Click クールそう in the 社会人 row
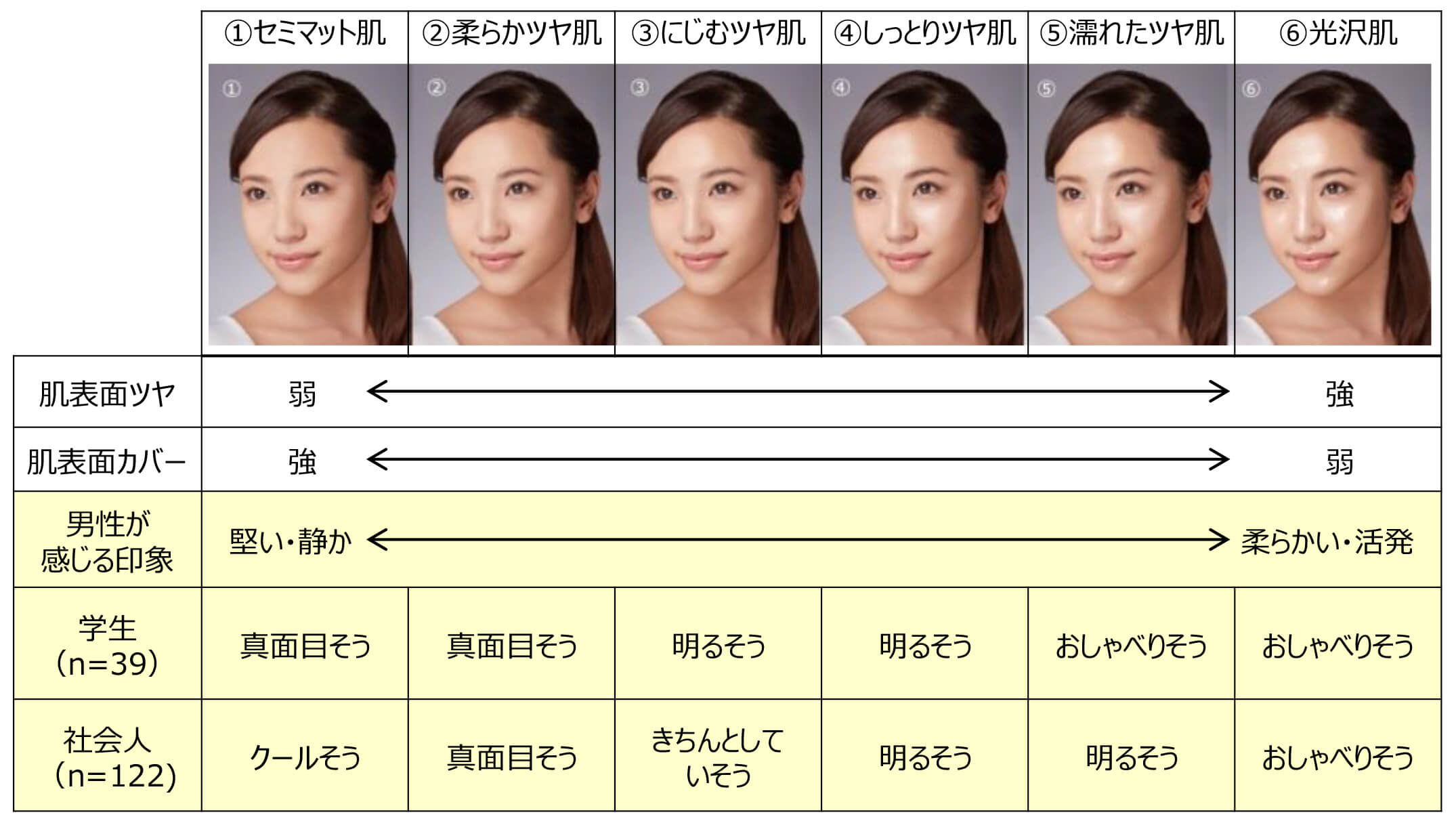Image resolution: width=1456 pixels, height=821 pixels. pyautogui.click(x=305, y=758)
